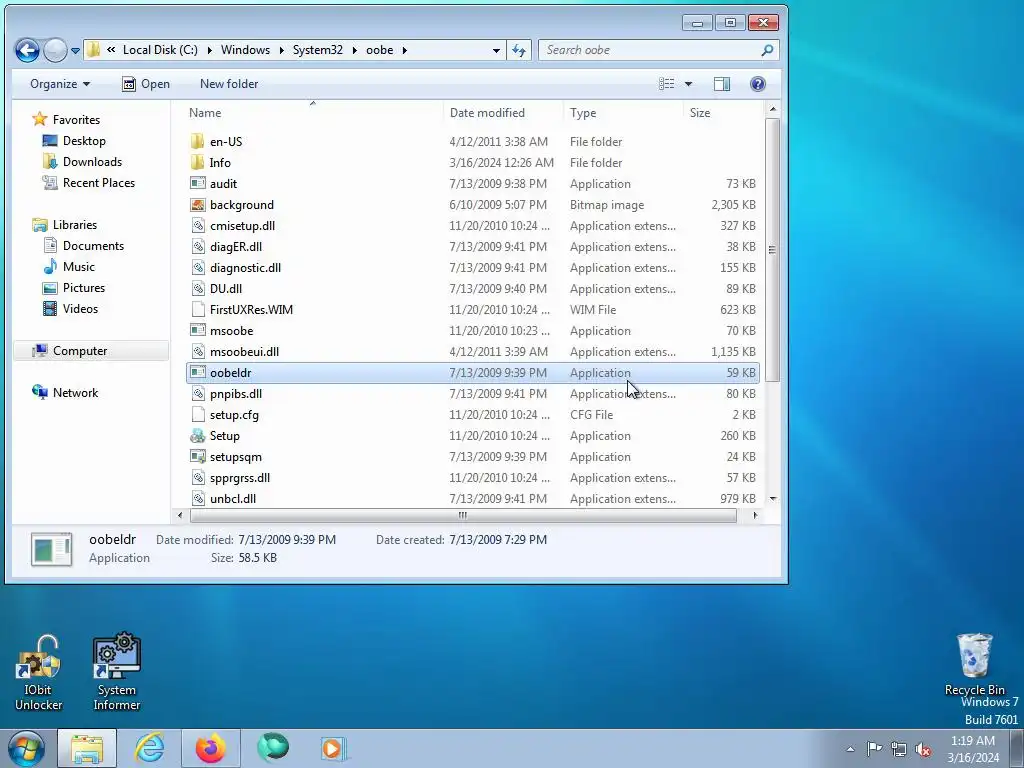Click System32 in the address breadcrumb
1024x768 pixels.
[x=317, y=50]
